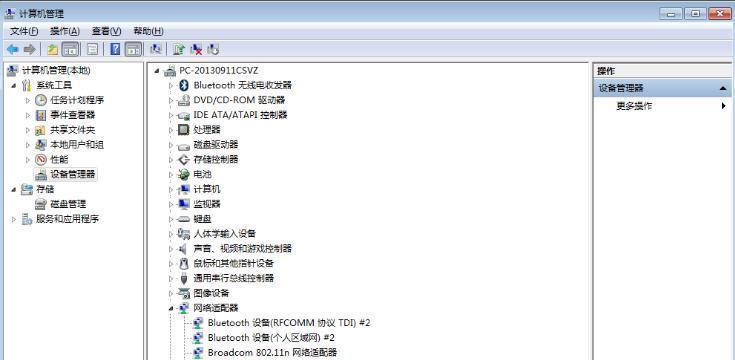Select 服务和应用程序 label
The width and height of the screenshot is (735, 360).
pos(68,219)
